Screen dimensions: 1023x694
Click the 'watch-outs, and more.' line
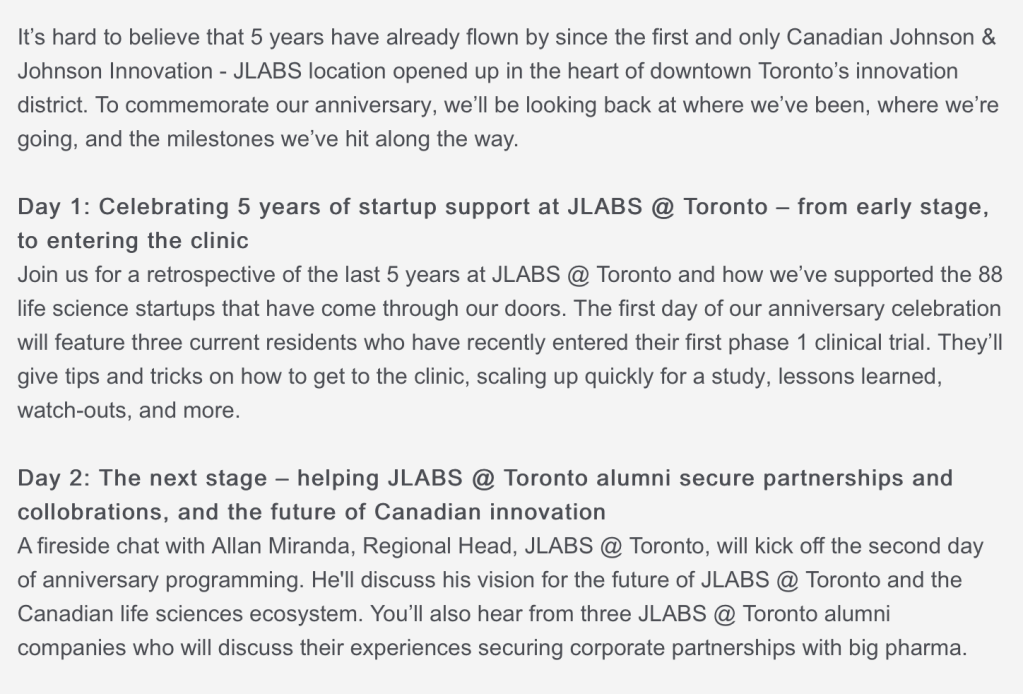tap(129, 410)
